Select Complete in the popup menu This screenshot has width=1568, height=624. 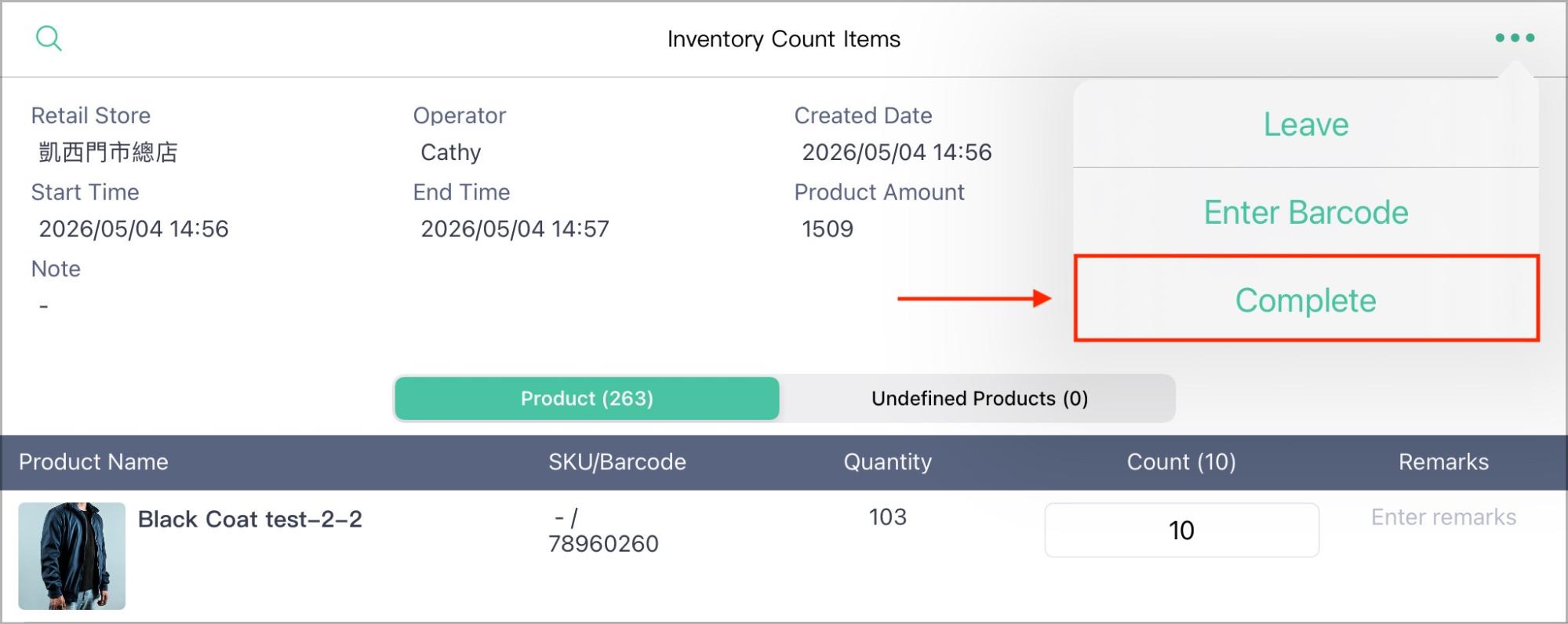1306,299
